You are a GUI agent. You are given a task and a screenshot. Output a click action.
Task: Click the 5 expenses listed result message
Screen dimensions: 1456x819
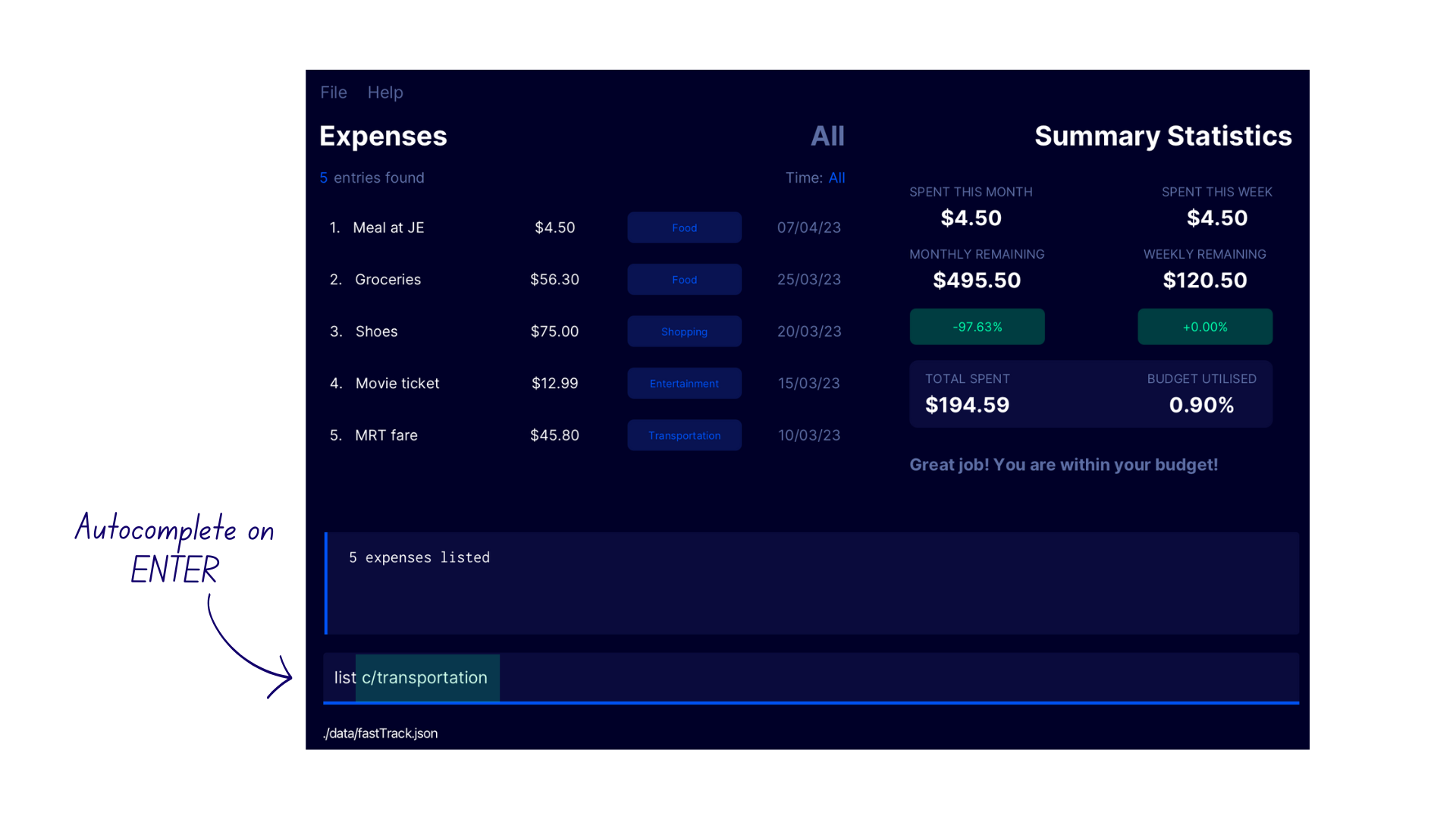click(x=419, y=557)
